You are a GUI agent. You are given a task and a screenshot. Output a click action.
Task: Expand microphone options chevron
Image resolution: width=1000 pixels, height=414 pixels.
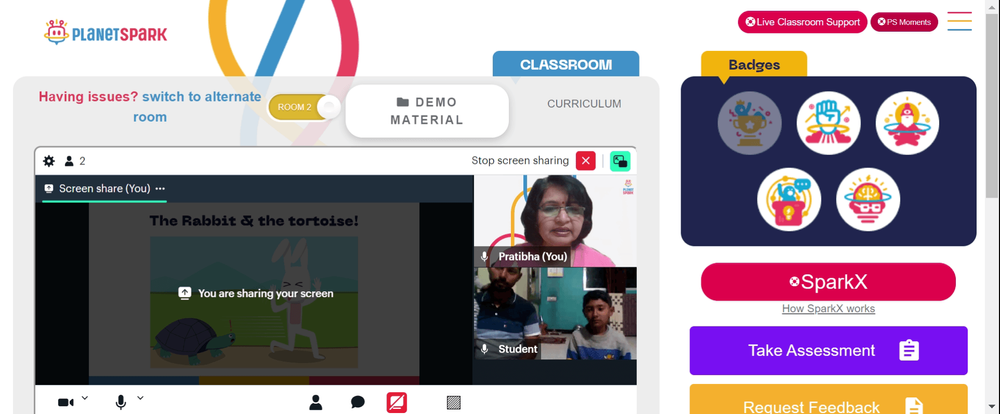pos(140,398)
